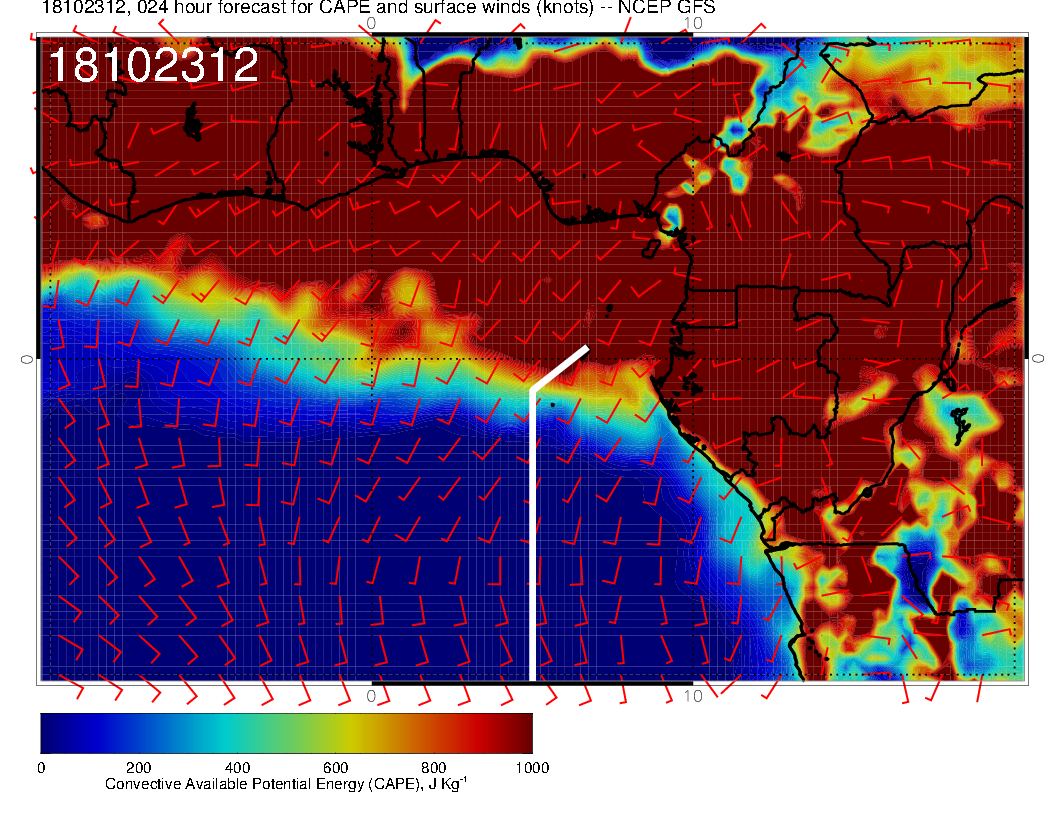Click the 1000 tick label under the colorbar
The height and width of the screenshot is (816, 1056).
(x=531, y=768)
